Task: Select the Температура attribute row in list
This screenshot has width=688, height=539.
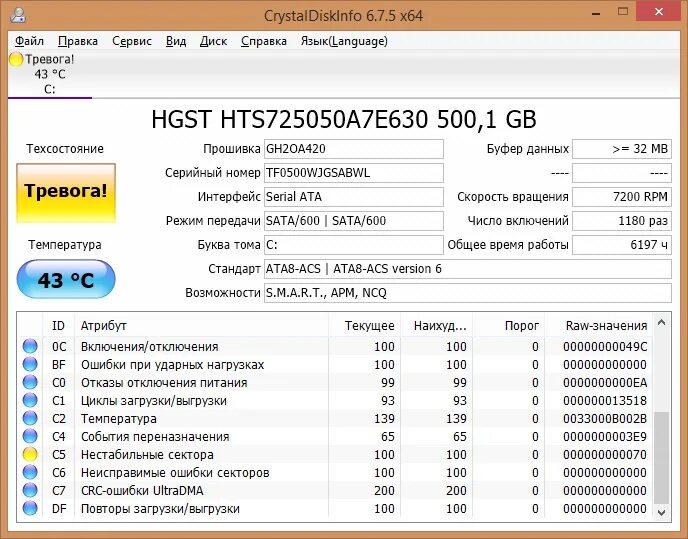Action: (x=335, y=418)
